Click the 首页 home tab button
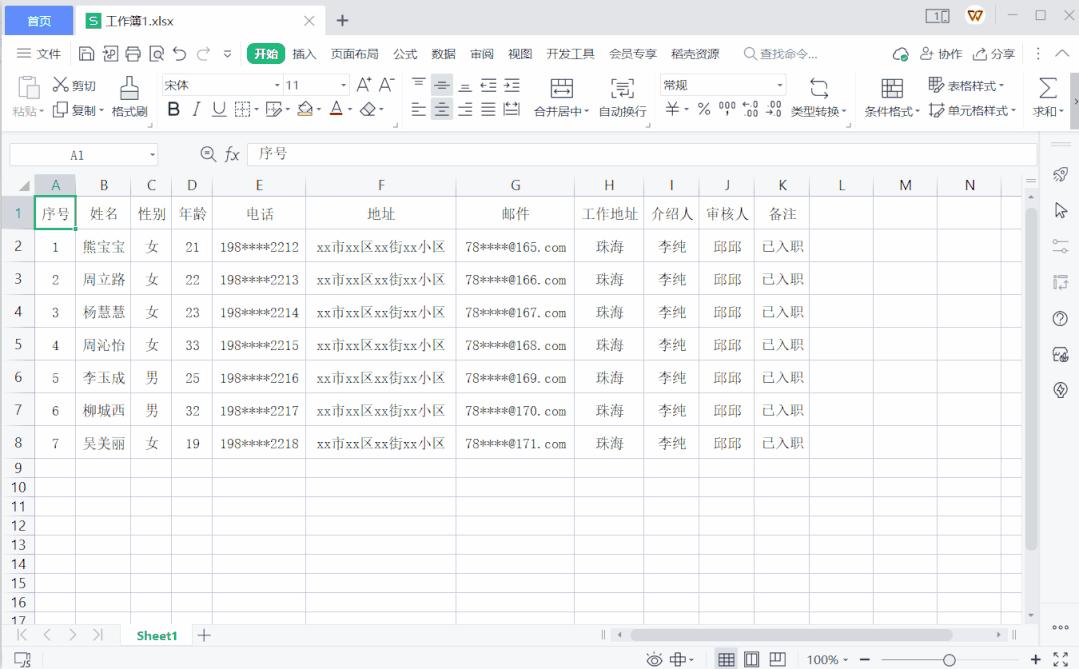This screenshot has height=669, width=1079. pyautogui.click(x=37, y=19)
